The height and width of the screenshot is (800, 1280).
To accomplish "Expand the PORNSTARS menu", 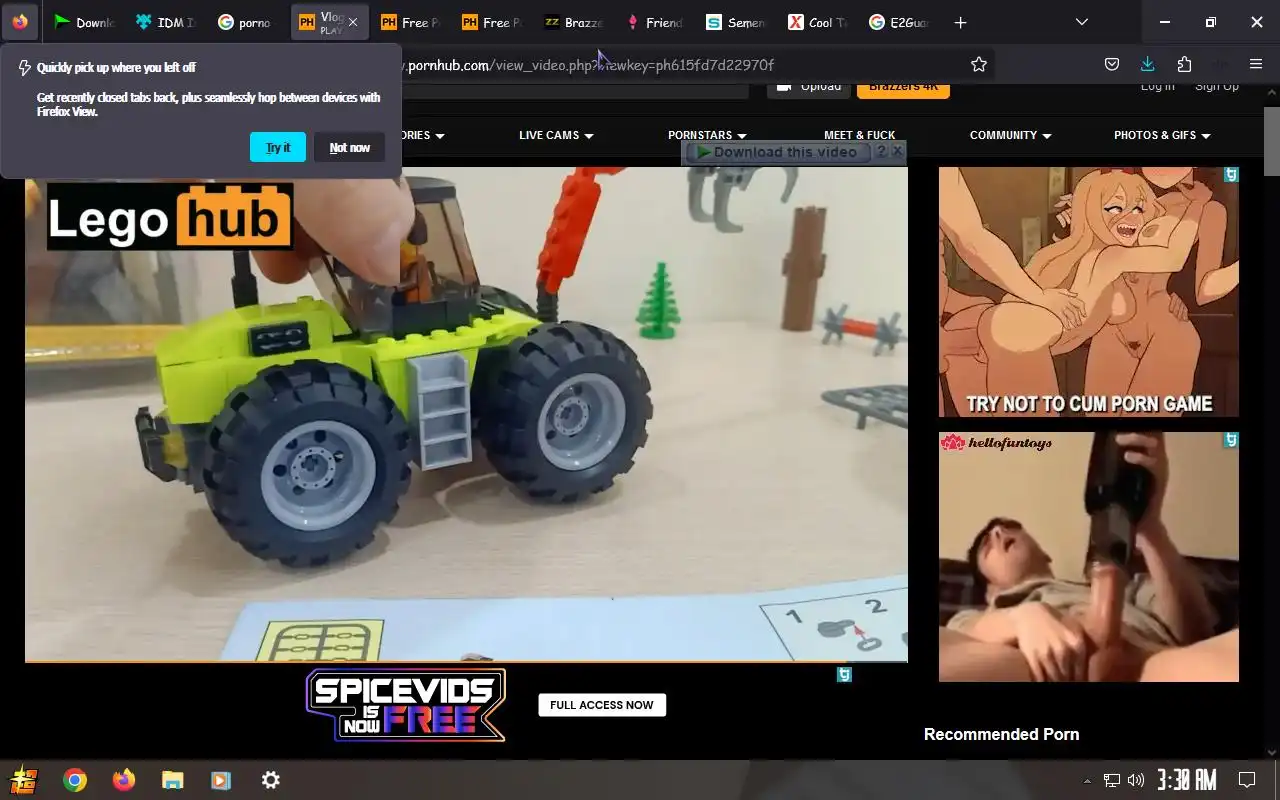I will point(707,135).
